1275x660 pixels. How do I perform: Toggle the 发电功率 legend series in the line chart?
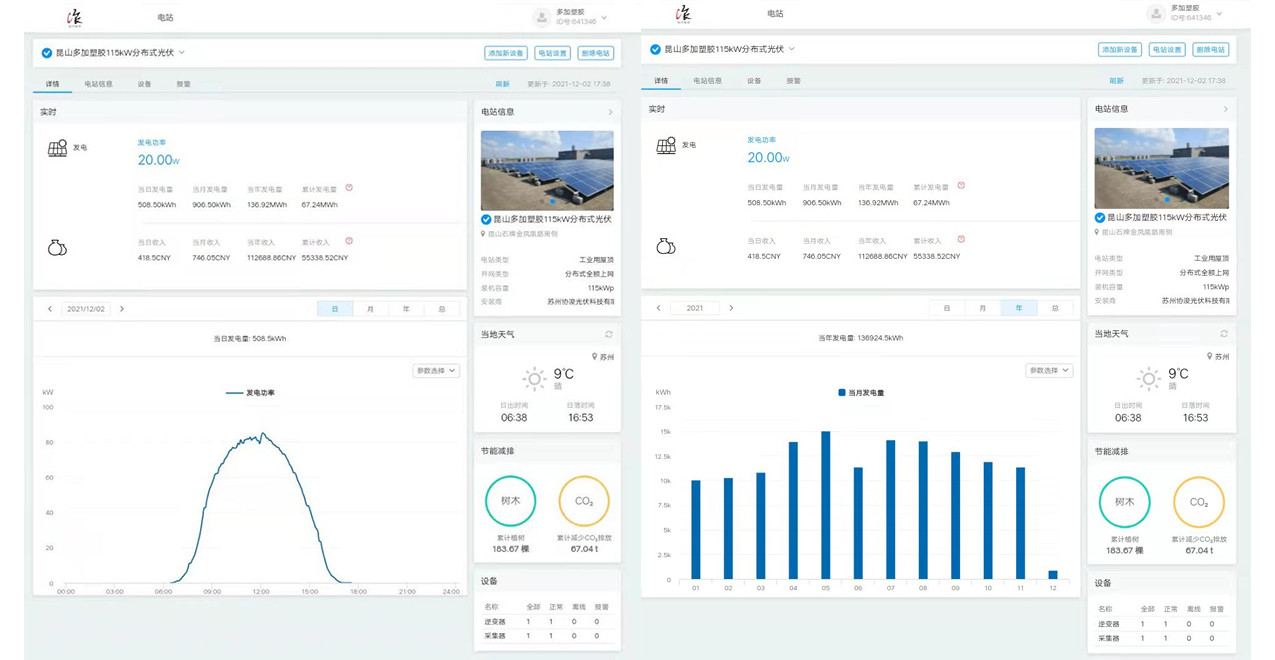click(250, 393)
